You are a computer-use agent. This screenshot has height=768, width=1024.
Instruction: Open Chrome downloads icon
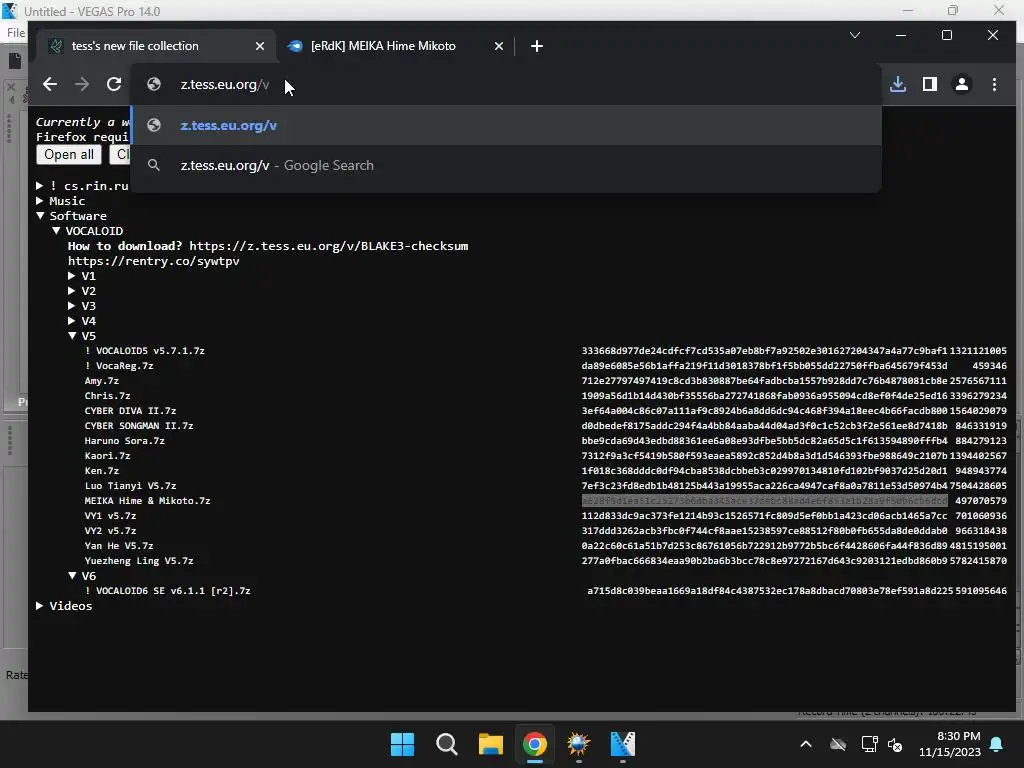(x=898, y=84)
